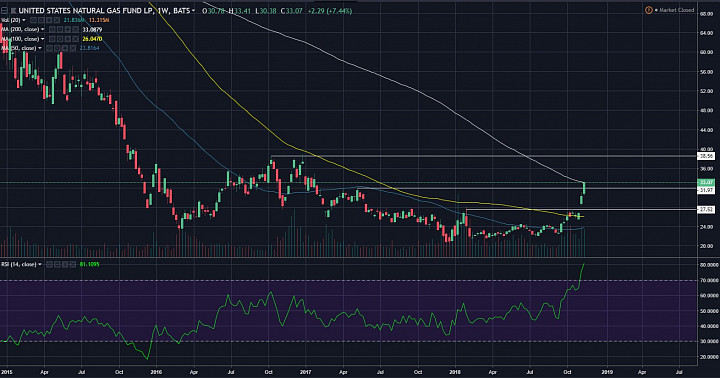
Task: Click the orange Market Closed status icon
Action: tap(648, 10)
